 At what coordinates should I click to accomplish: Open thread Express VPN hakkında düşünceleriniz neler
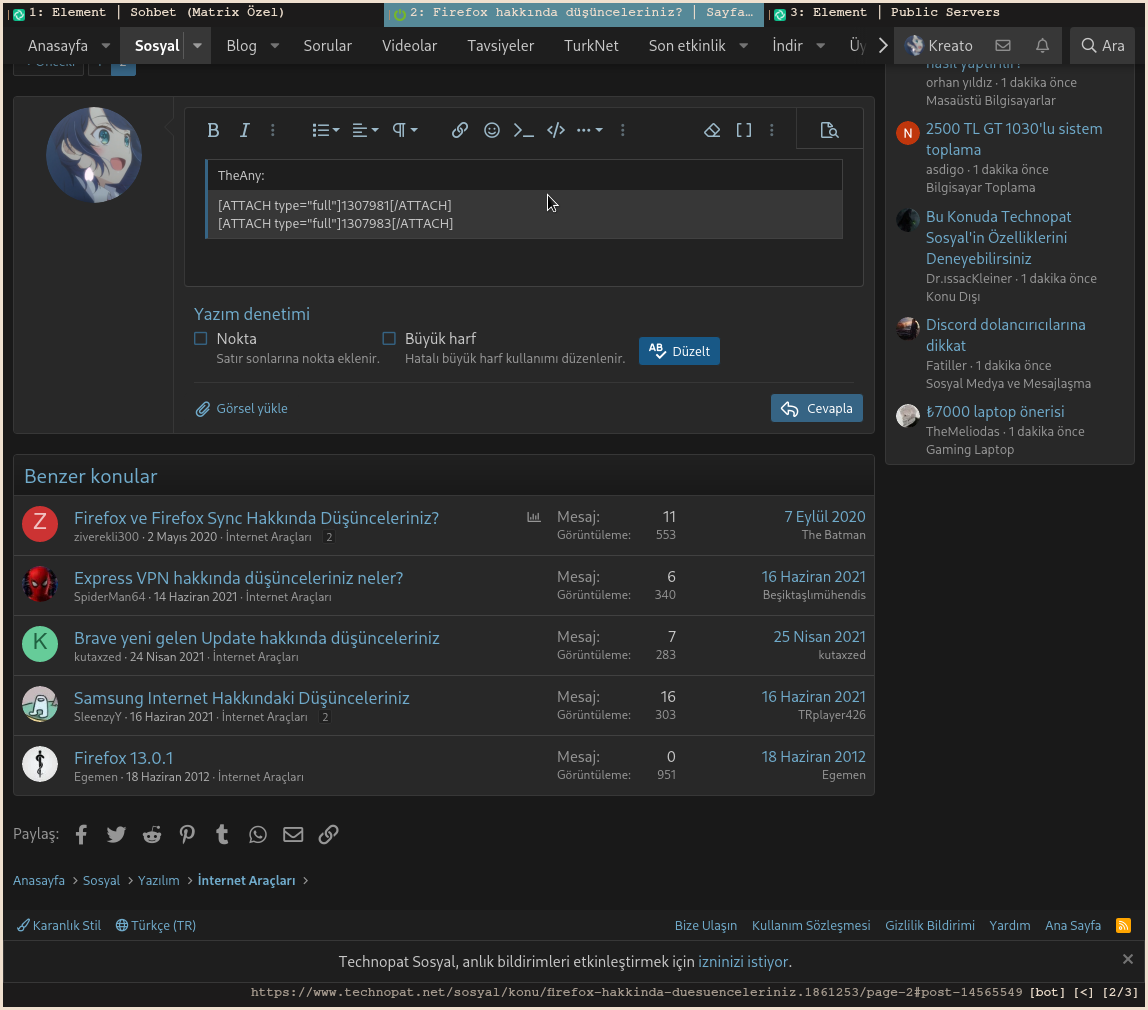tap(238, 577)
